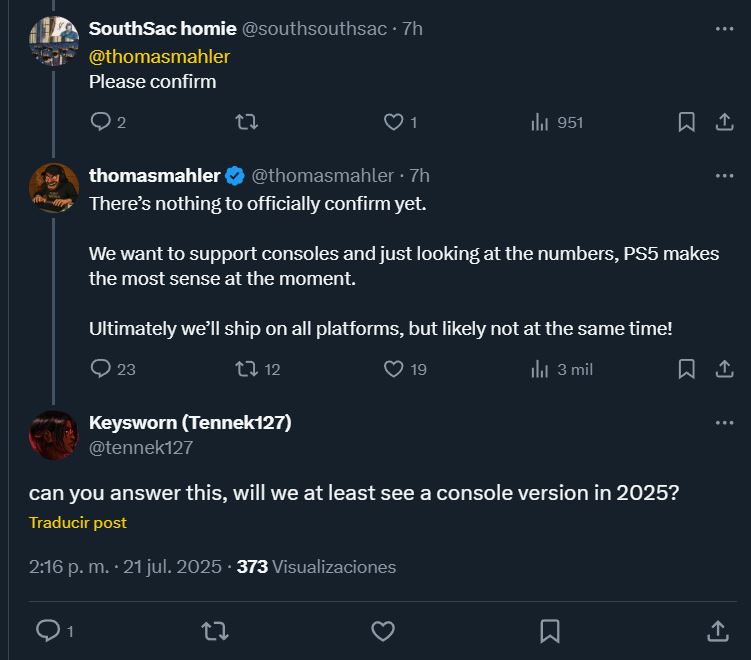The image size is (751, 660).
Task: Bookmark SouthSac homie's tweet
Action: point(686,122)
